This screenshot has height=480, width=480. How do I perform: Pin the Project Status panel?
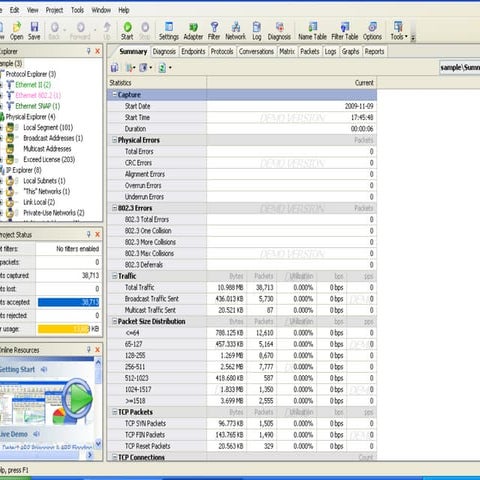tap(89, 234)
